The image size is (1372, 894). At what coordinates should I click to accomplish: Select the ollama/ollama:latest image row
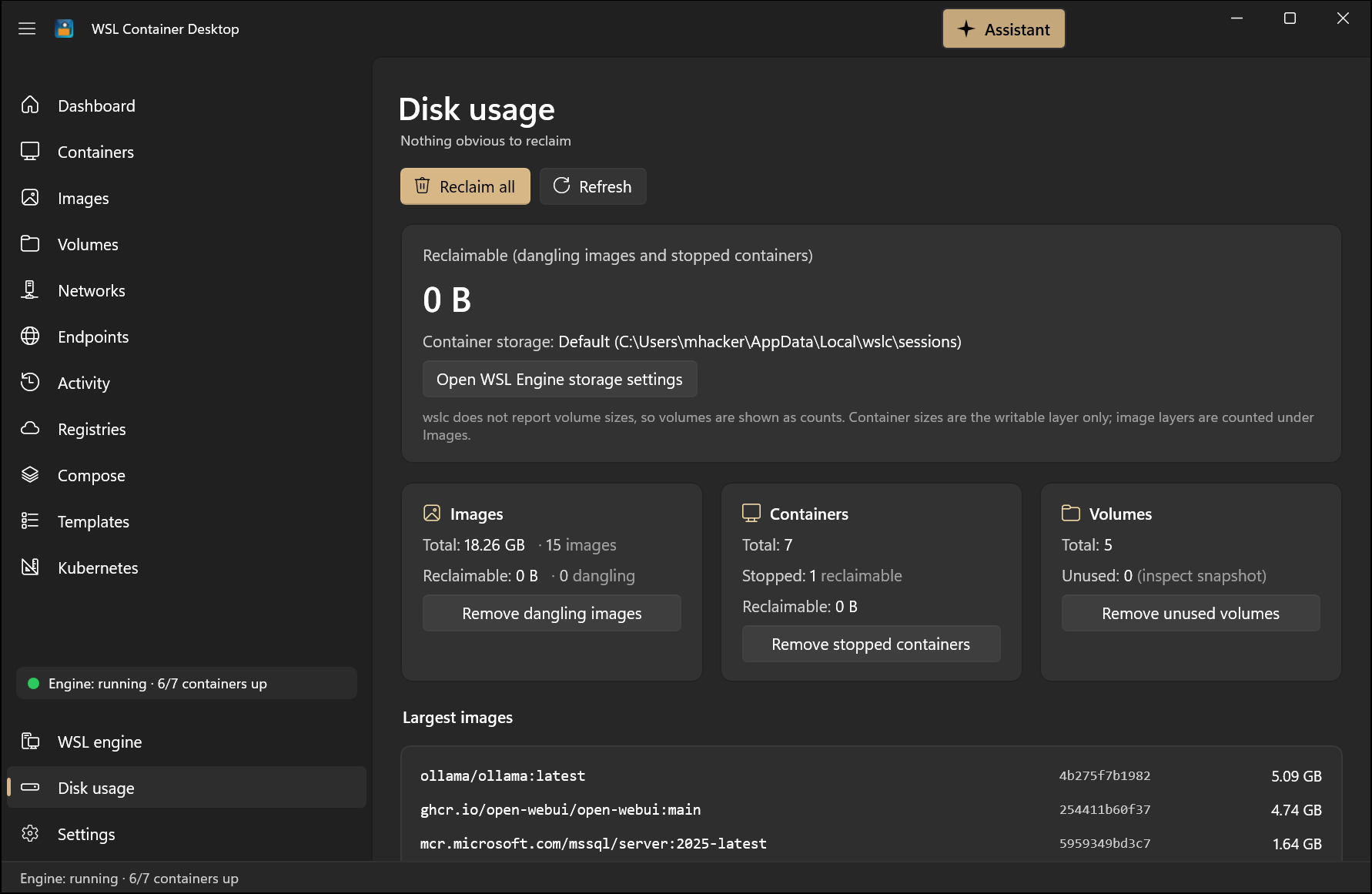(871, 776)
